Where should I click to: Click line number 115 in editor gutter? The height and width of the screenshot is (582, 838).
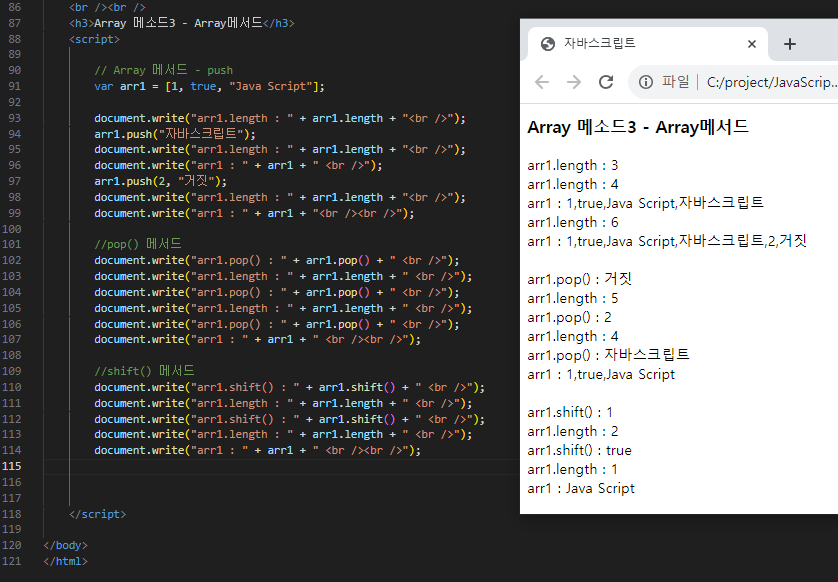(12, 466)
